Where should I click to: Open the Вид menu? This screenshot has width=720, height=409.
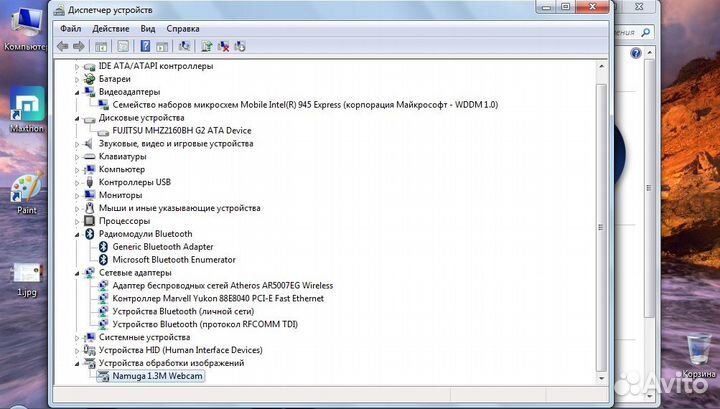147,28
